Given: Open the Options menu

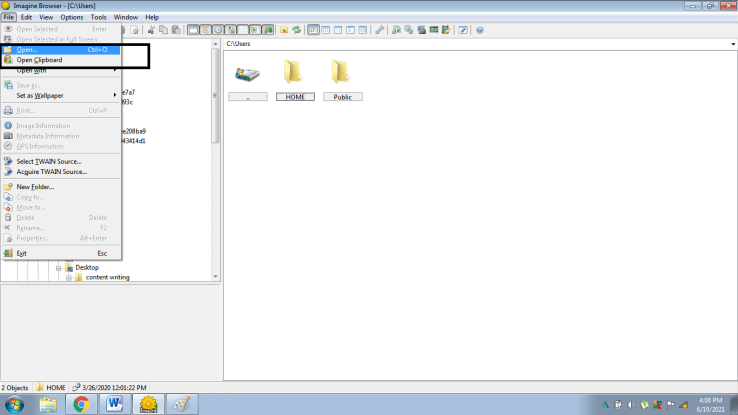Looking at the screenshot, I should 72,17.
